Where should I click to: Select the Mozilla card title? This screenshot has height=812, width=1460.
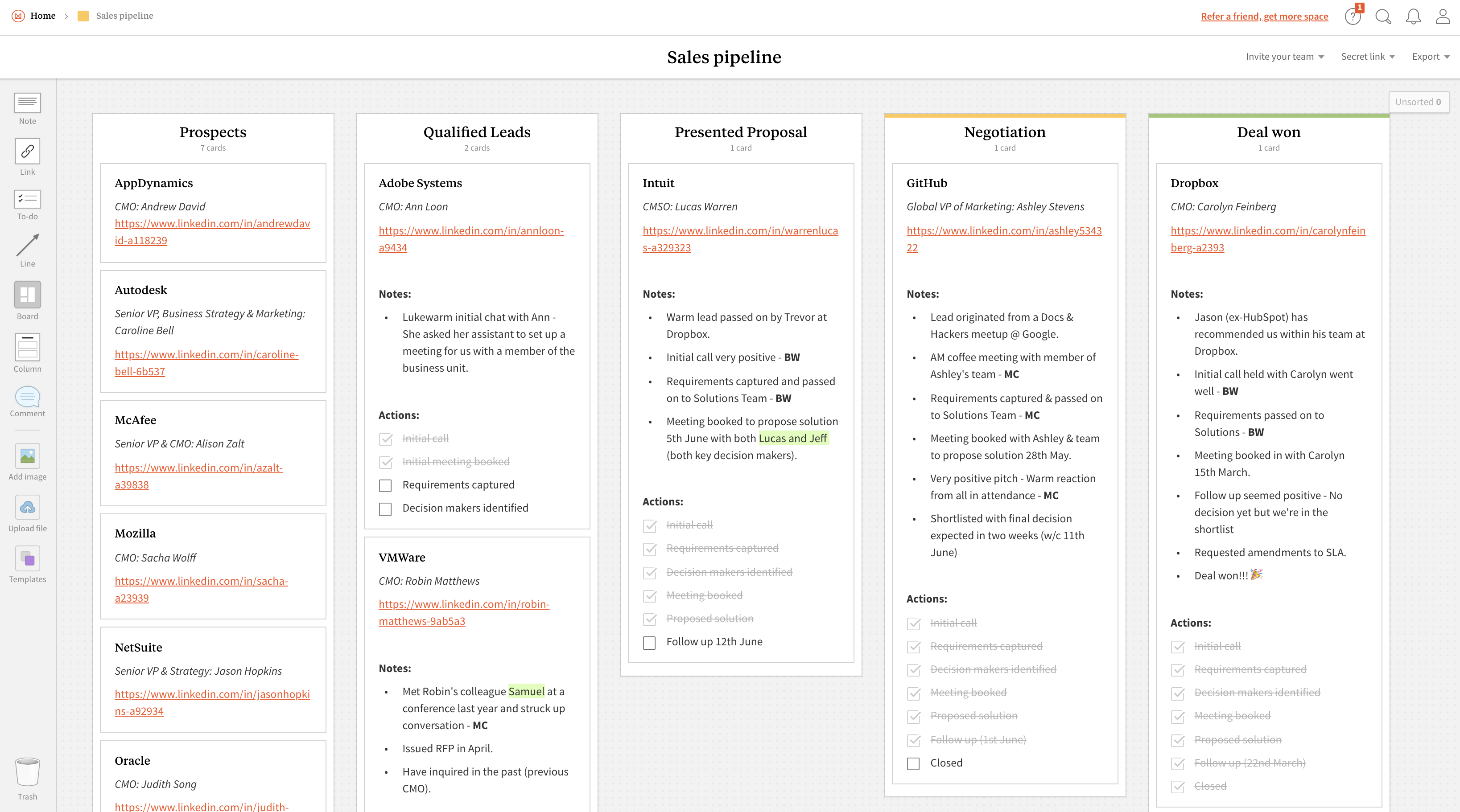[135, 533]
